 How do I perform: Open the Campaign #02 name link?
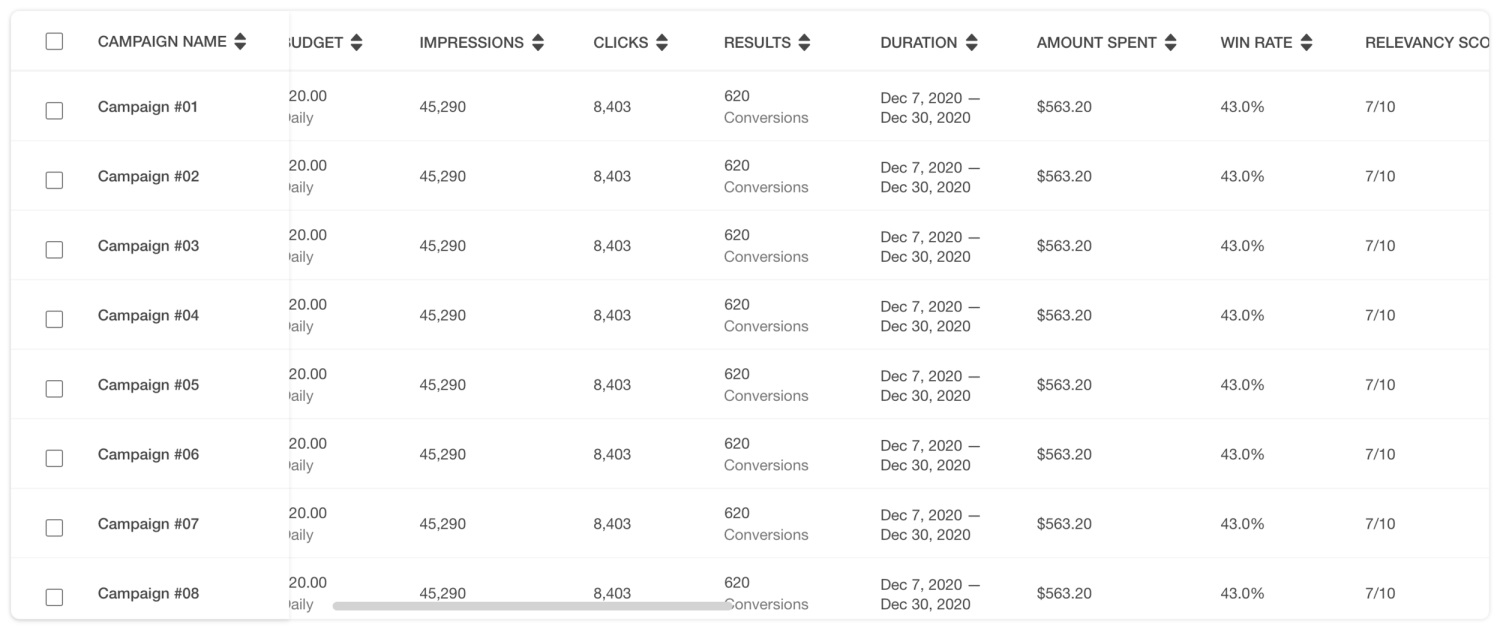[148, 177]
